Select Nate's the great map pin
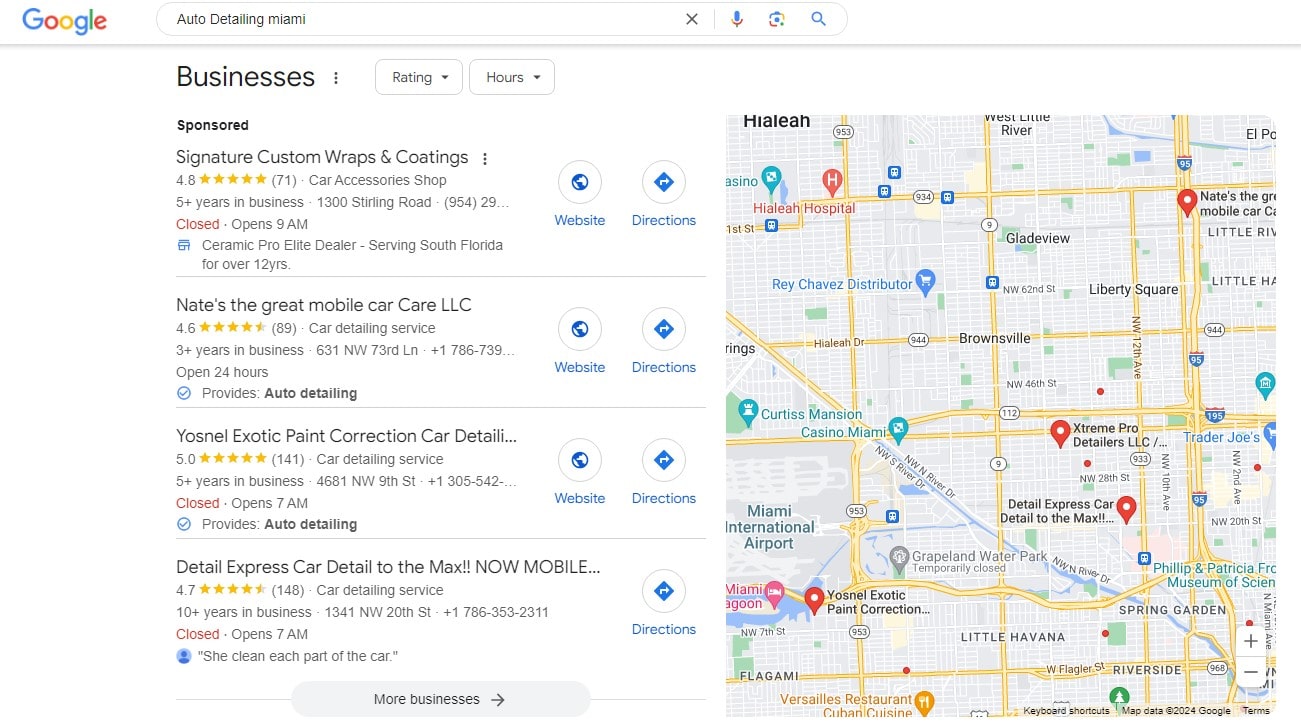Viewport: 1301px width, 725px height. coord(1187,203)
